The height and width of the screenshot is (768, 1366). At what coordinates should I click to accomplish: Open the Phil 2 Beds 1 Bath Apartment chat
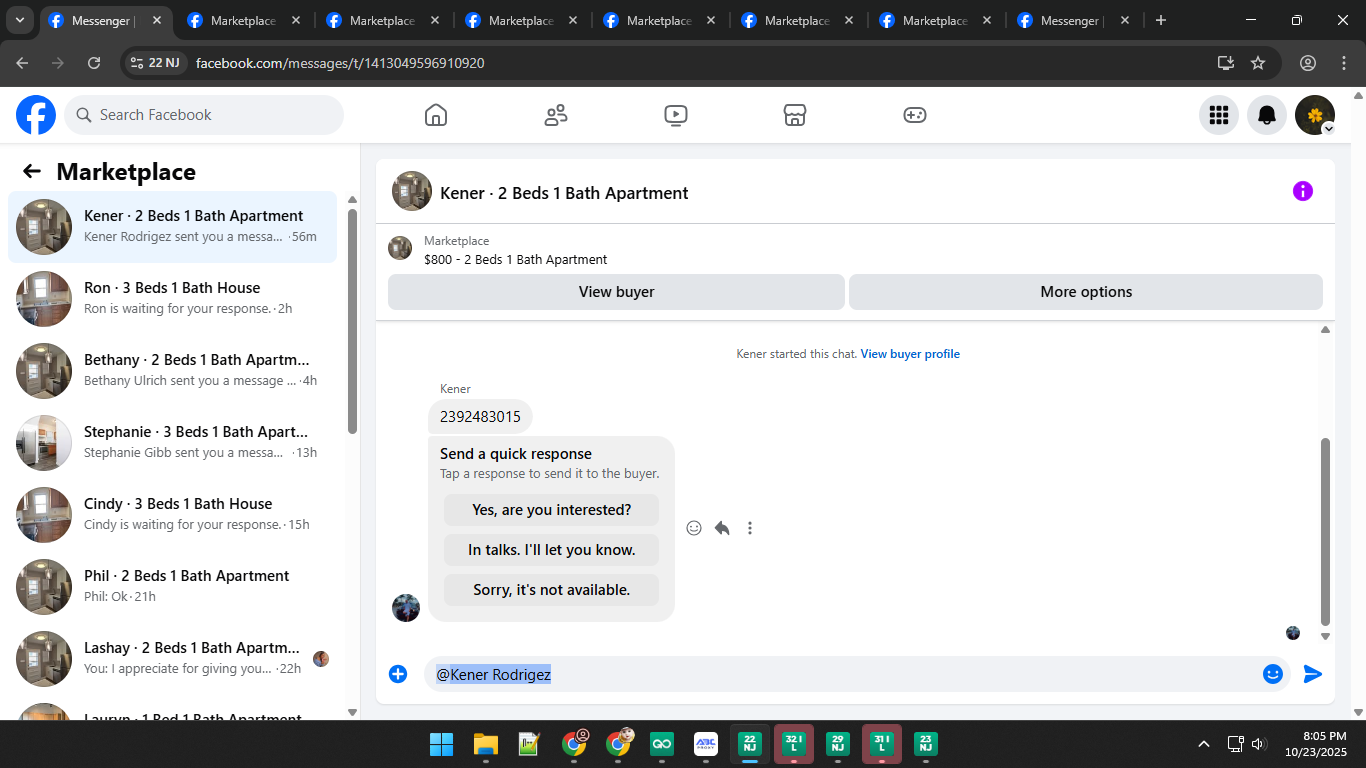pyautogui.click(x=172, y=587)
